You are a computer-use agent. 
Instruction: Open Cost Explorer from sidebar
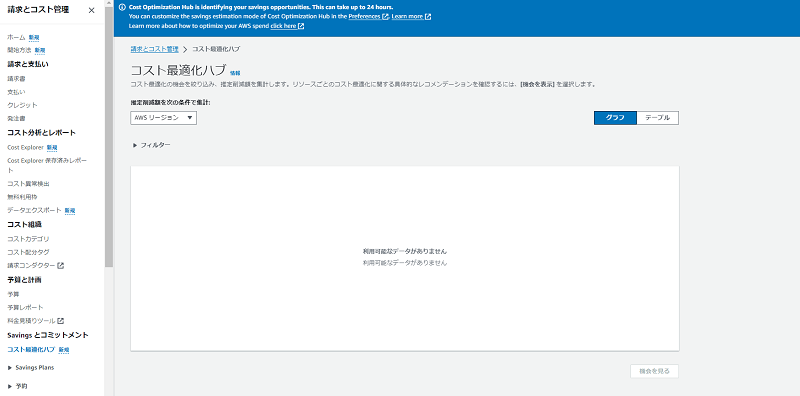(26, 147)
